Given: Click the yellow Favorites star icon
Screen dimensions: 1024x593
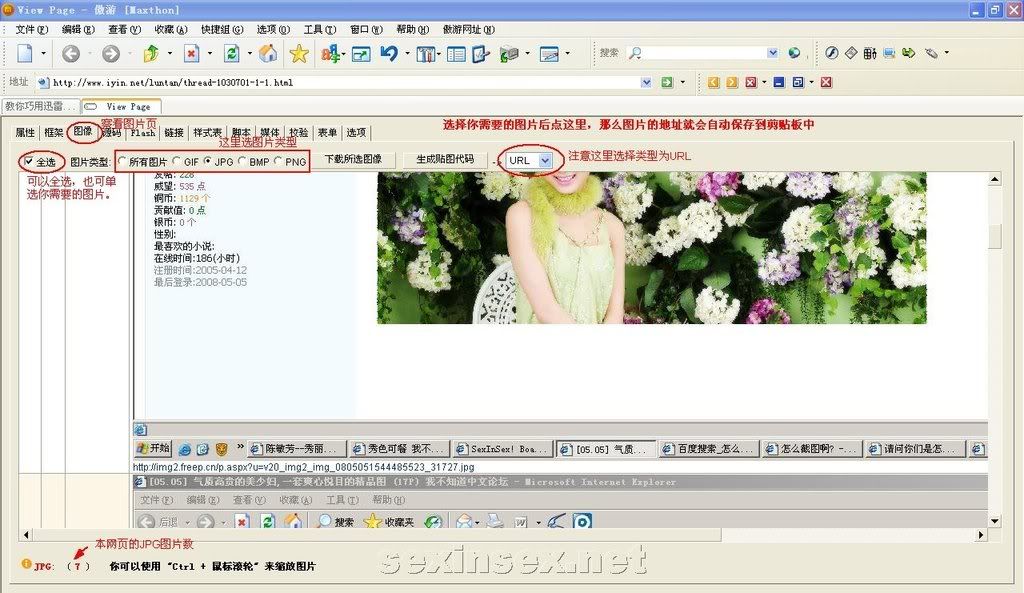Looking at the screenshot, I should (299, 54).
